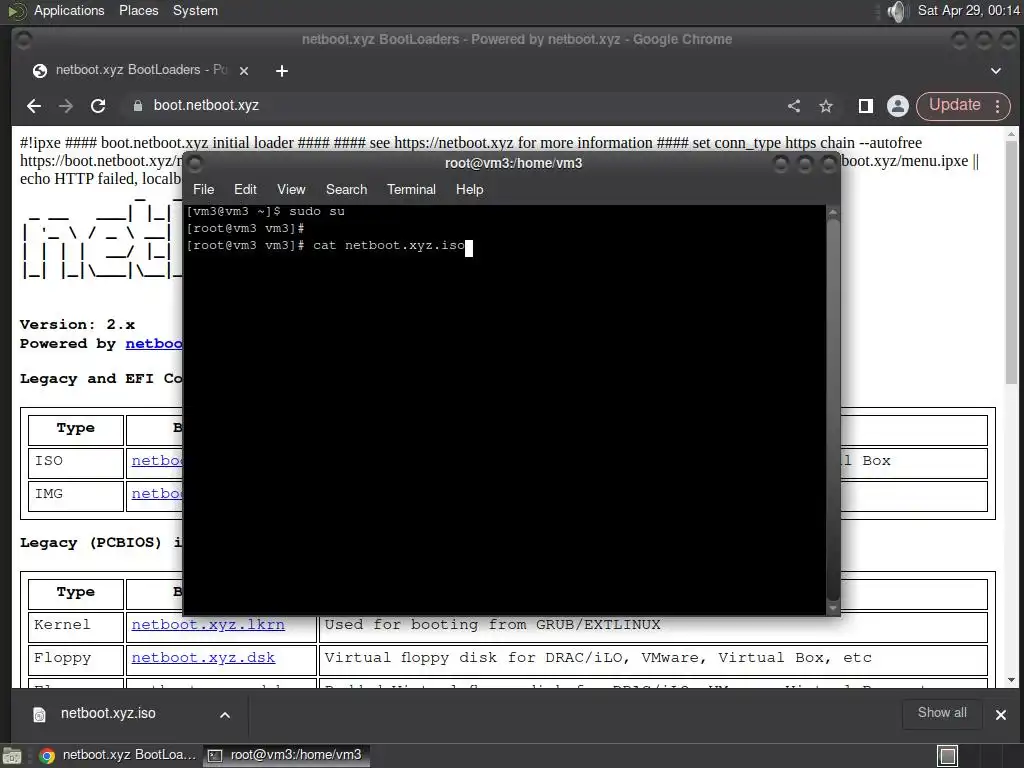
Task: Share this page icon
Action: (794, 106)
